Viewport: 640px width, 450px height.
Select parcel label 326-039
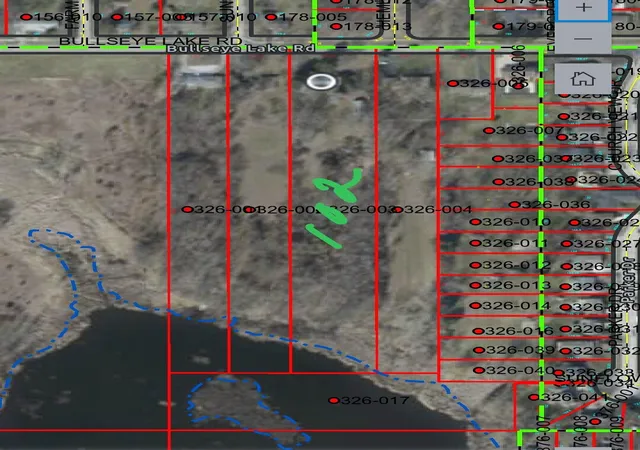(520, 350)
